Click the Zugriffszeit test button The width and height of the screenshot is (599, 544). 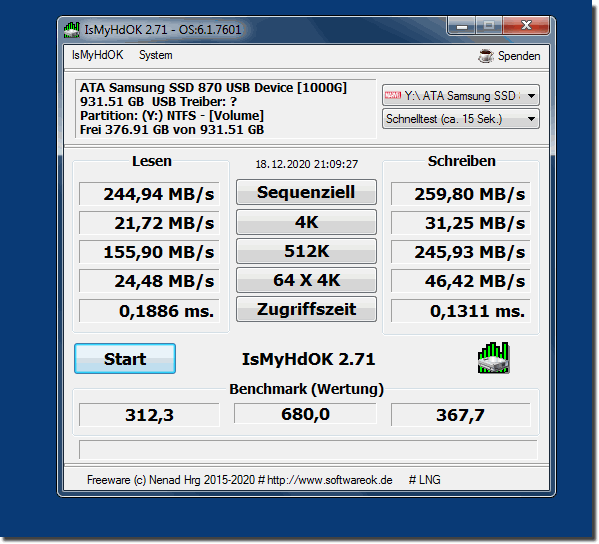(x=306, y=309)
